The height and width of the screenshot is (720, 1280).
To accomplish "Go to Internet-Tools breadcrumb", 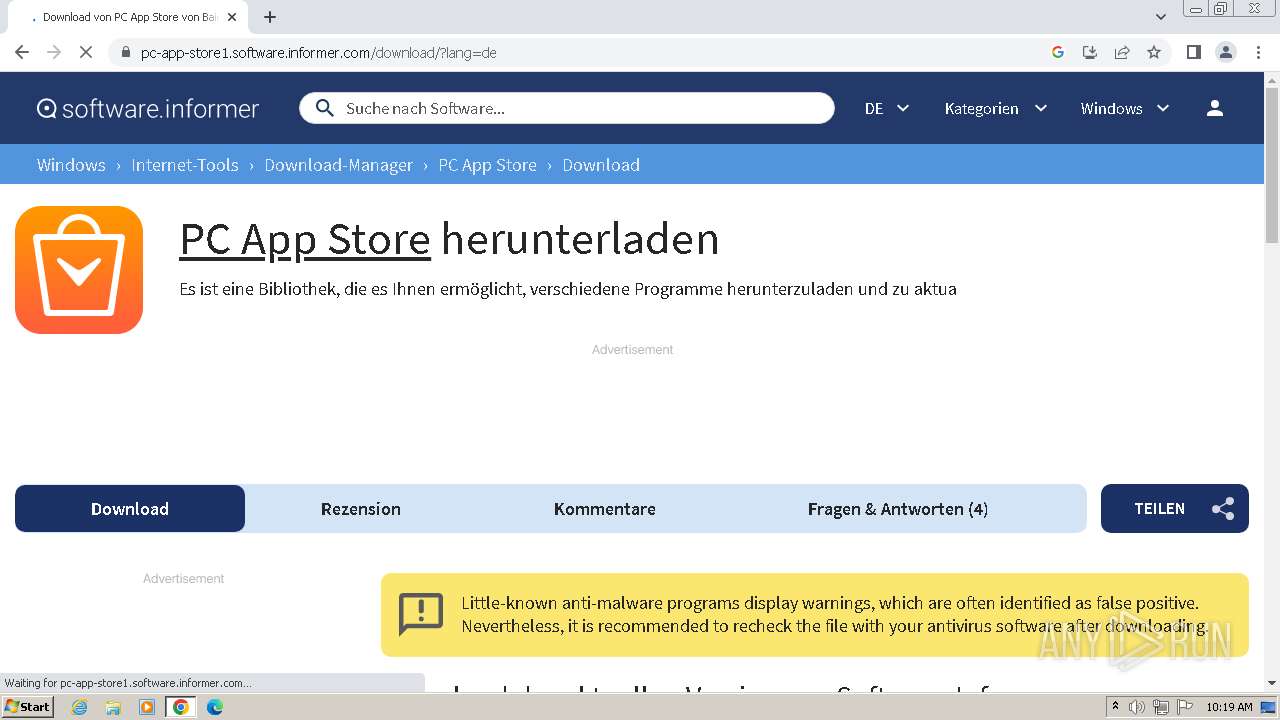I will tap(185, 165).
